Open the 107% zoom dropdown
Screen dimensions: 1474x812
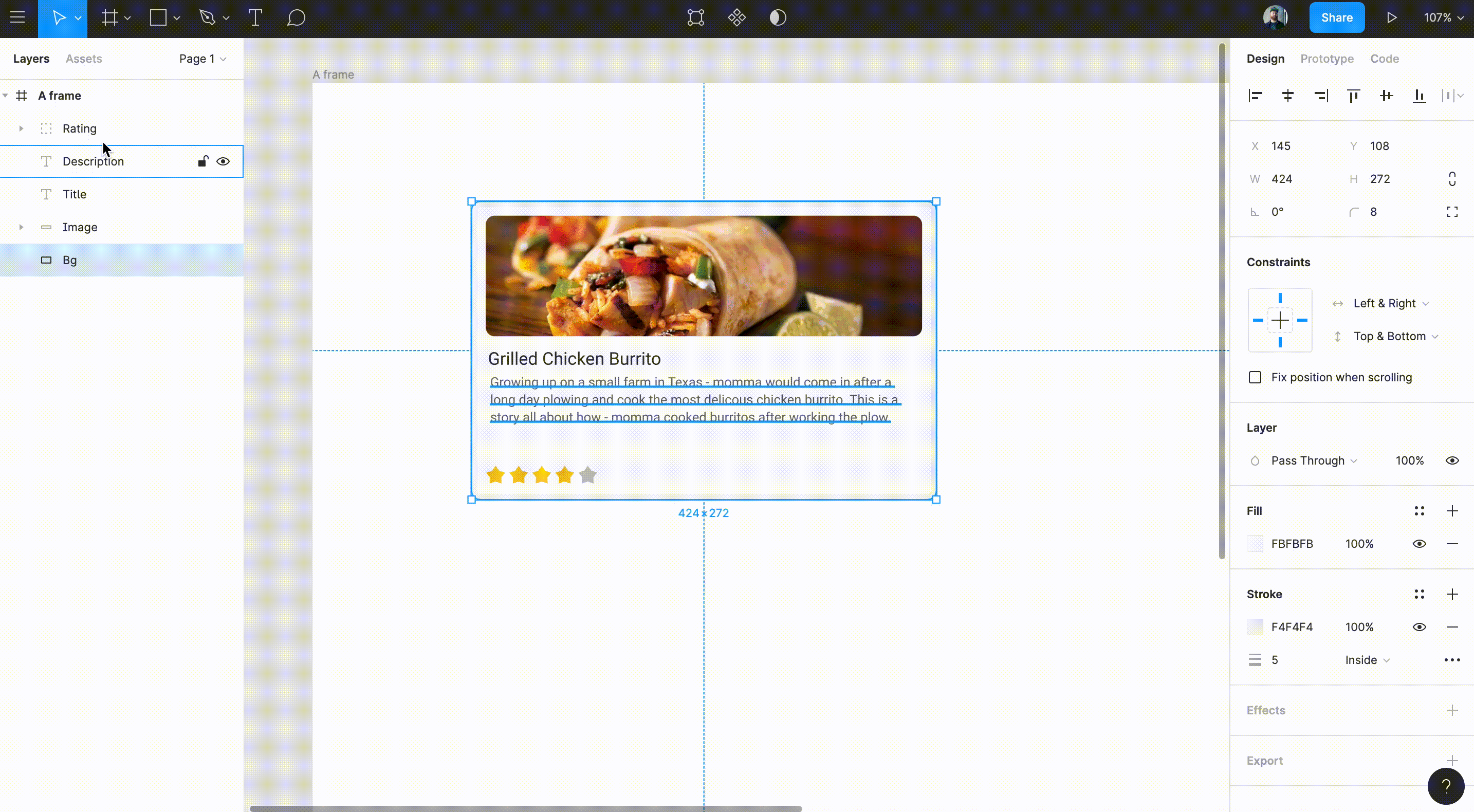[1443, 18]
